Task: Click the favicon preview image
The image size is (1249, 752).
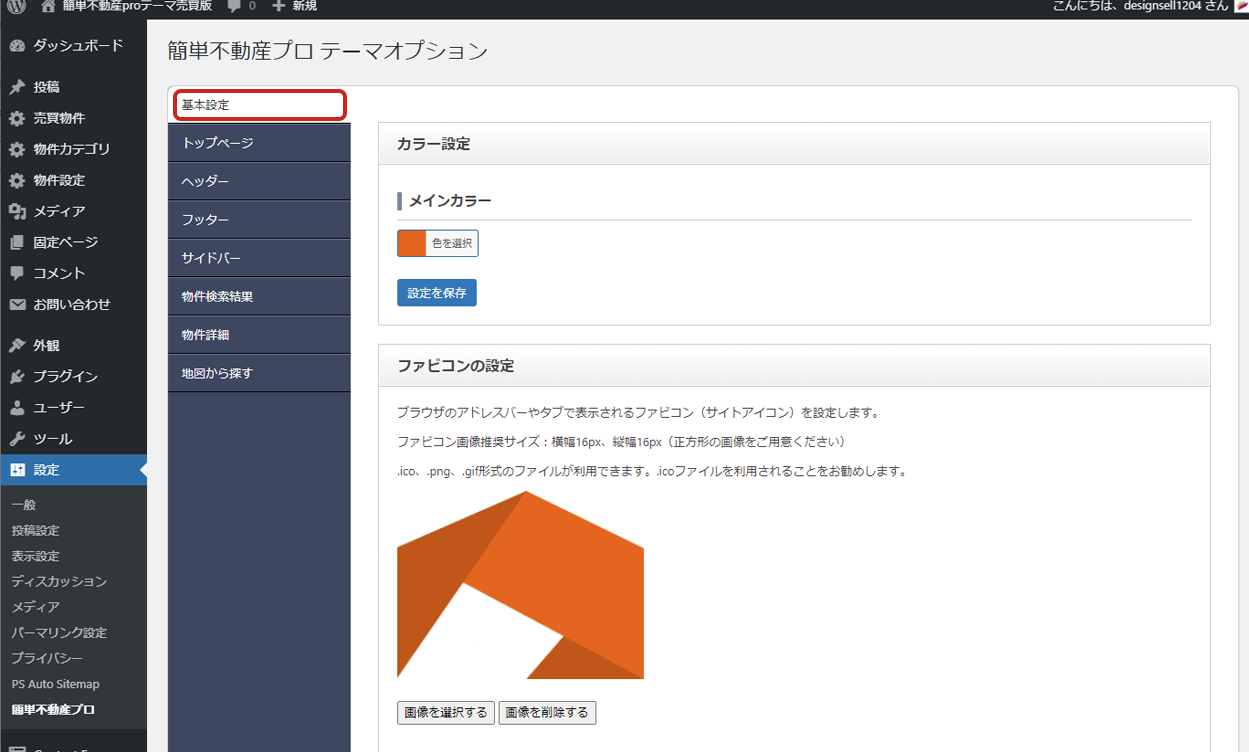Action: pyautogui.click(x=520, y=585)
